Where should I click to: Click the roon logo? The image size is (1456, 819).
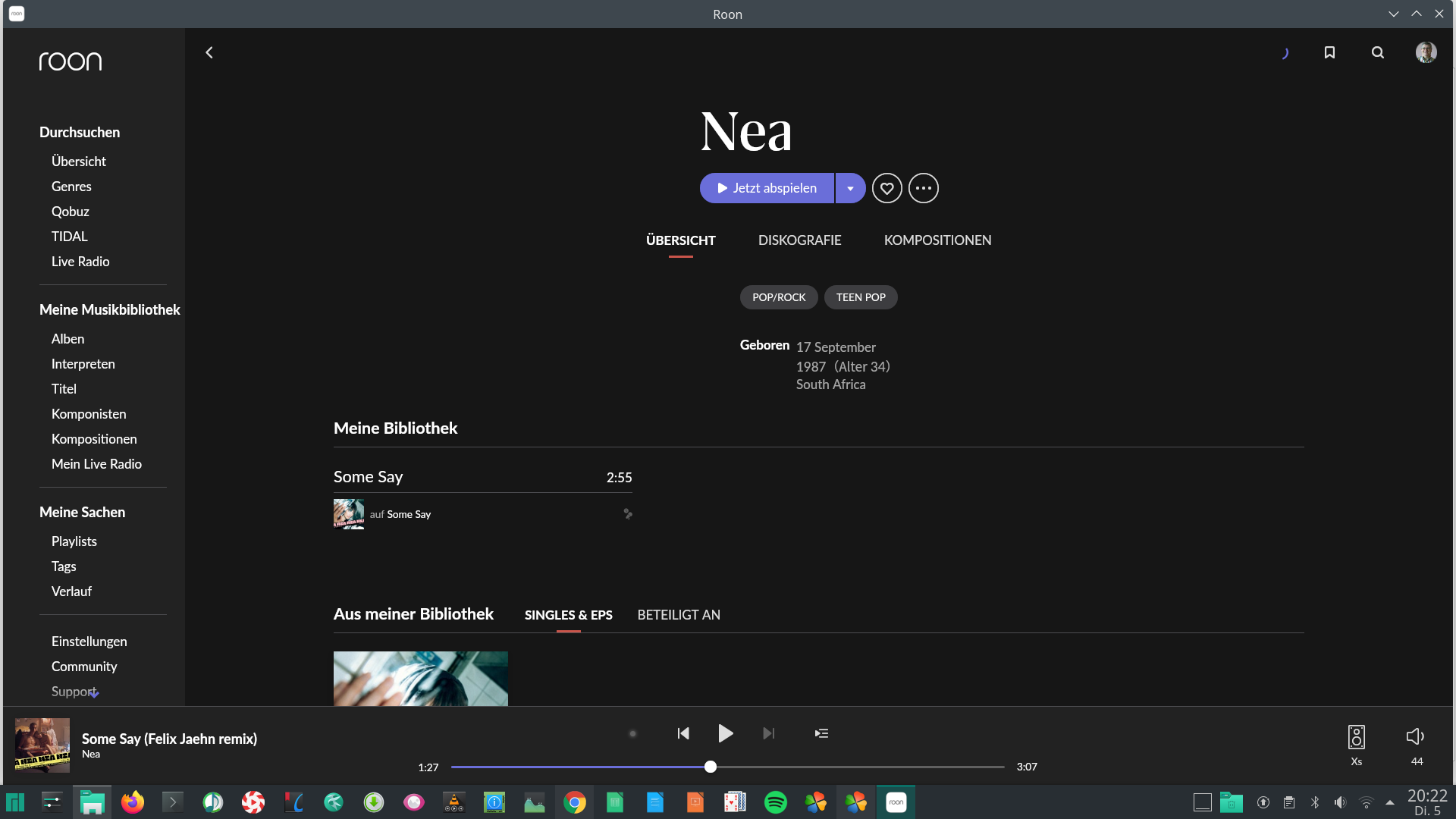pyautogui.click(x=71, y=61)
